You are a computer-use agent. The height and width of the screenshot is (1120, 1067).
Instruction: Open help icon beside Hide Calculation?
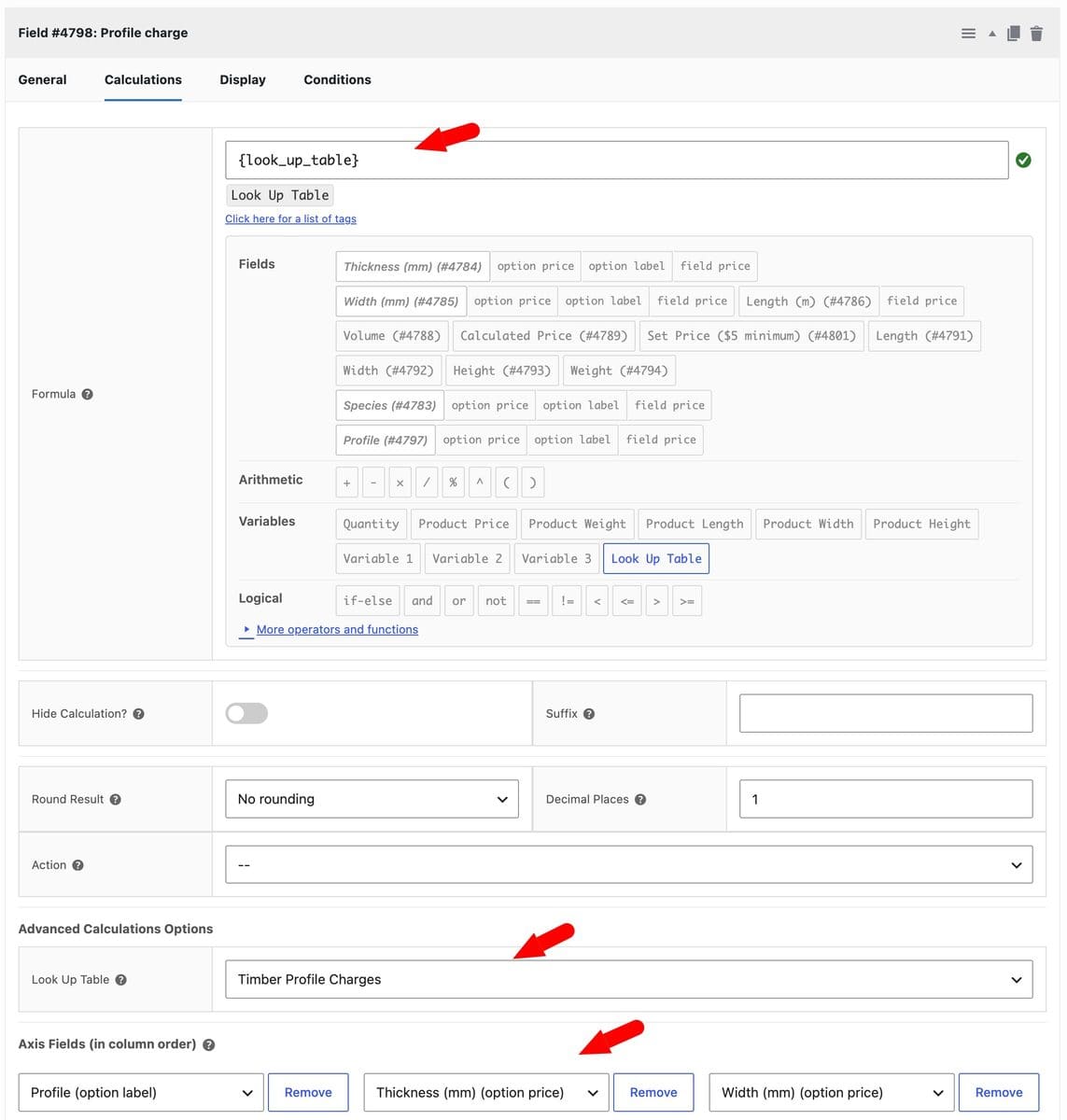[x=138, y=714]
